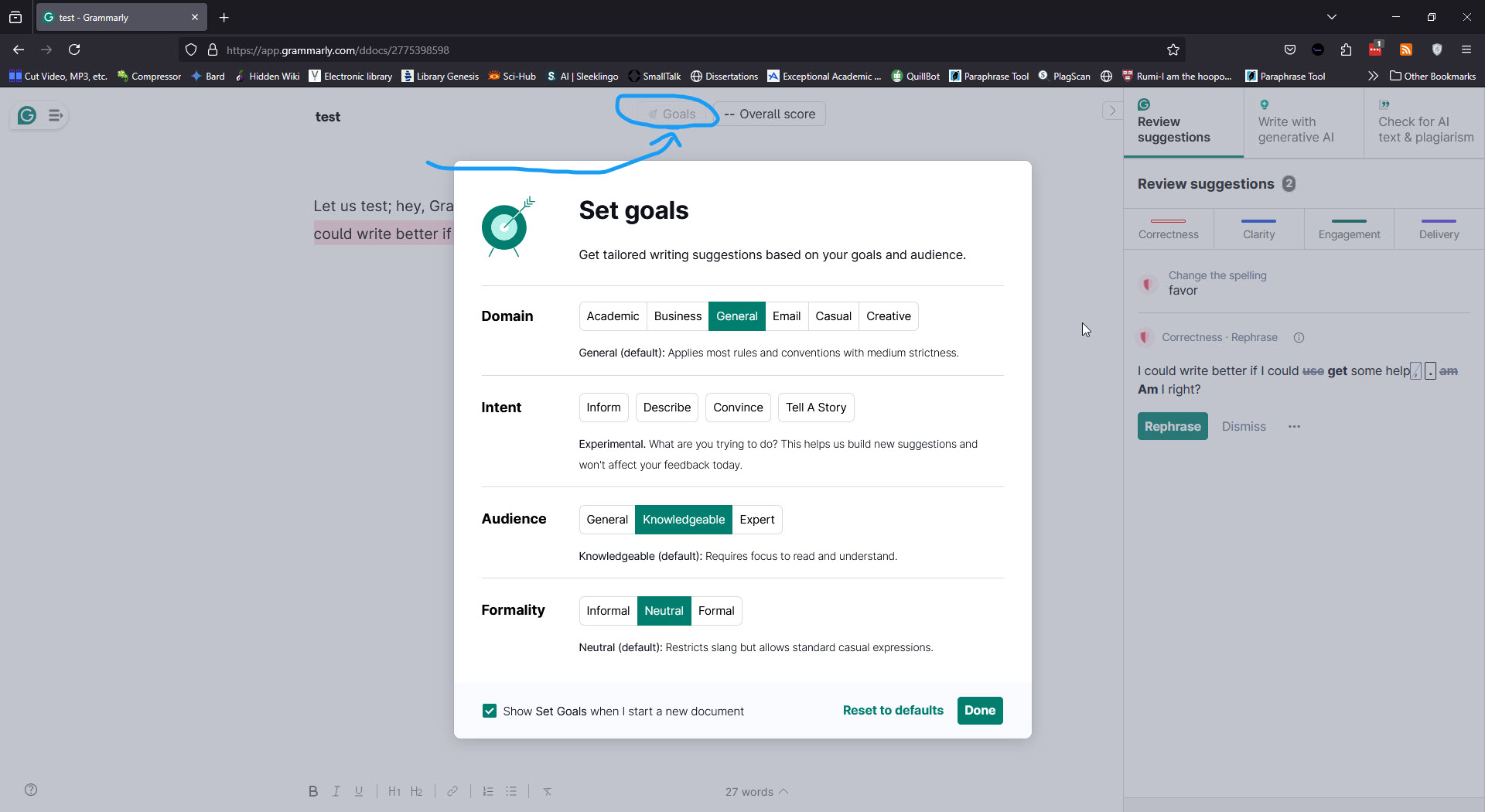Click Reset to defaults link
The height and width of the screenshot is (812, 1485).
[893, 711]
